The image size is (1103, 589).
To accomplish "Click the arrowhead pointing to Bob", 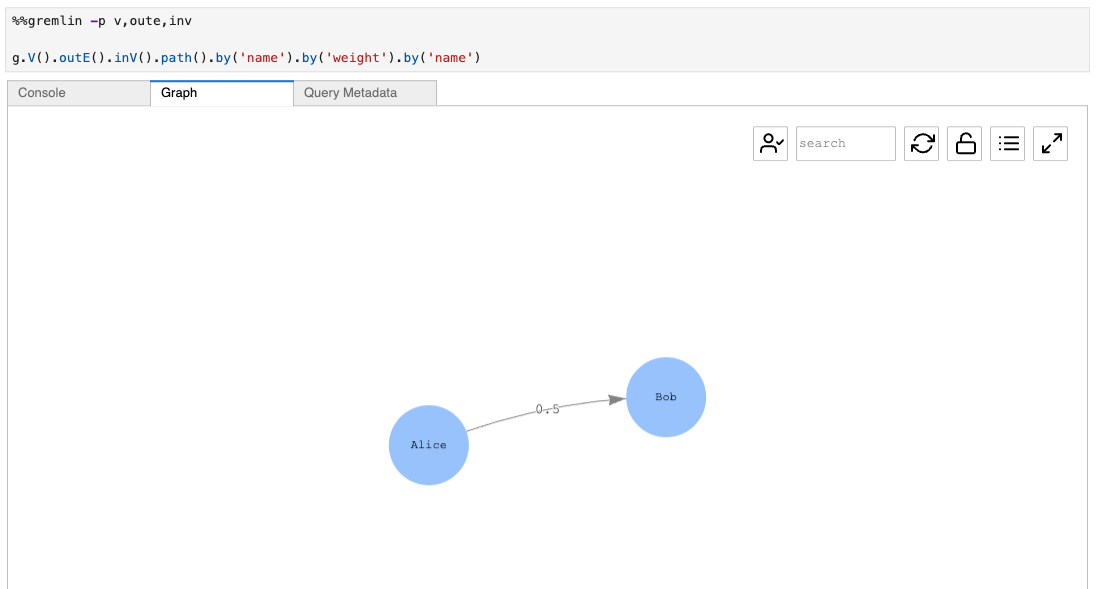I will pos(617,399).
